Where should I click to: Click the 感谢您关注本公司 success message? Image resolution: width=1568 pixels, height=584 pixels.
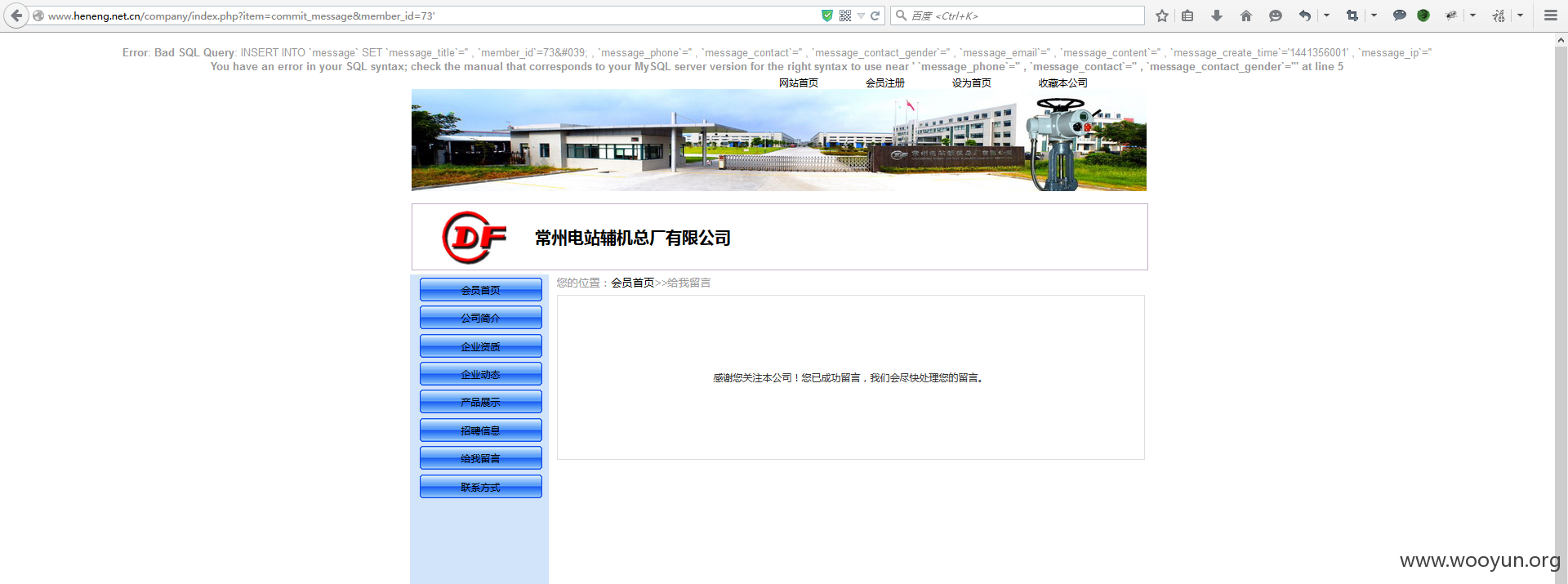click(x=849, y=378)
